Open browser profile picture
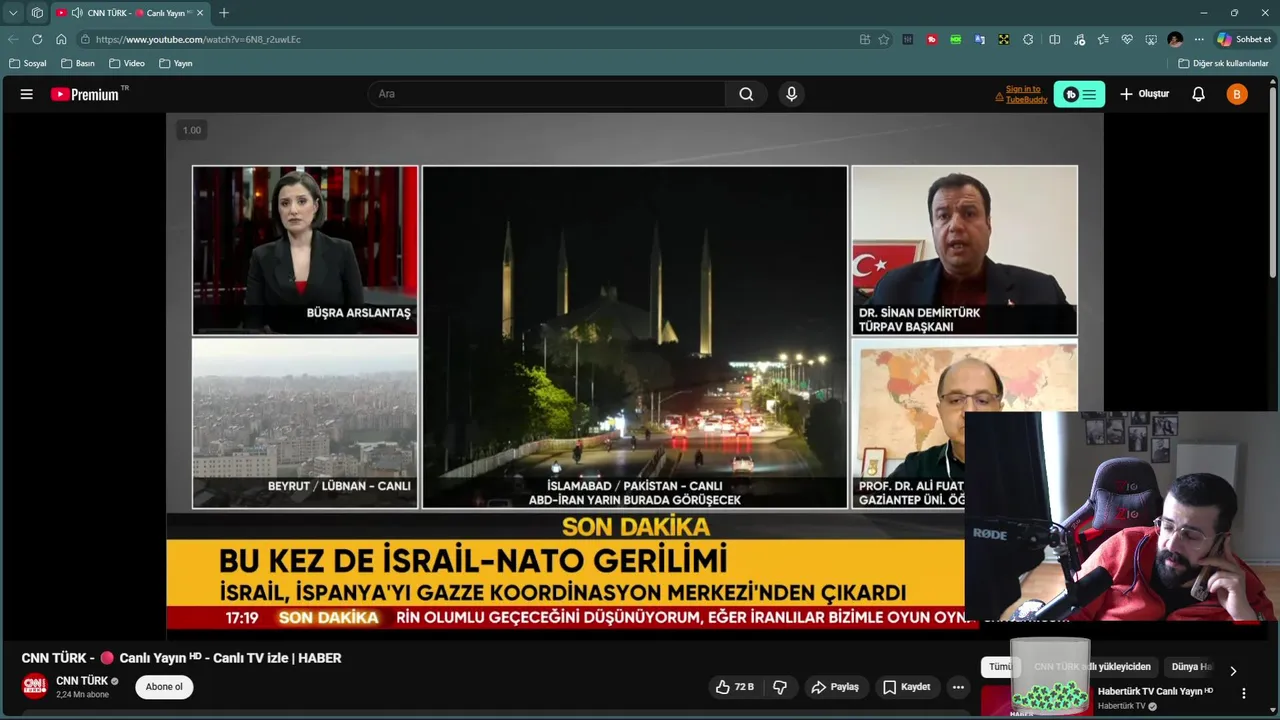 click(x=1175, y=39)
